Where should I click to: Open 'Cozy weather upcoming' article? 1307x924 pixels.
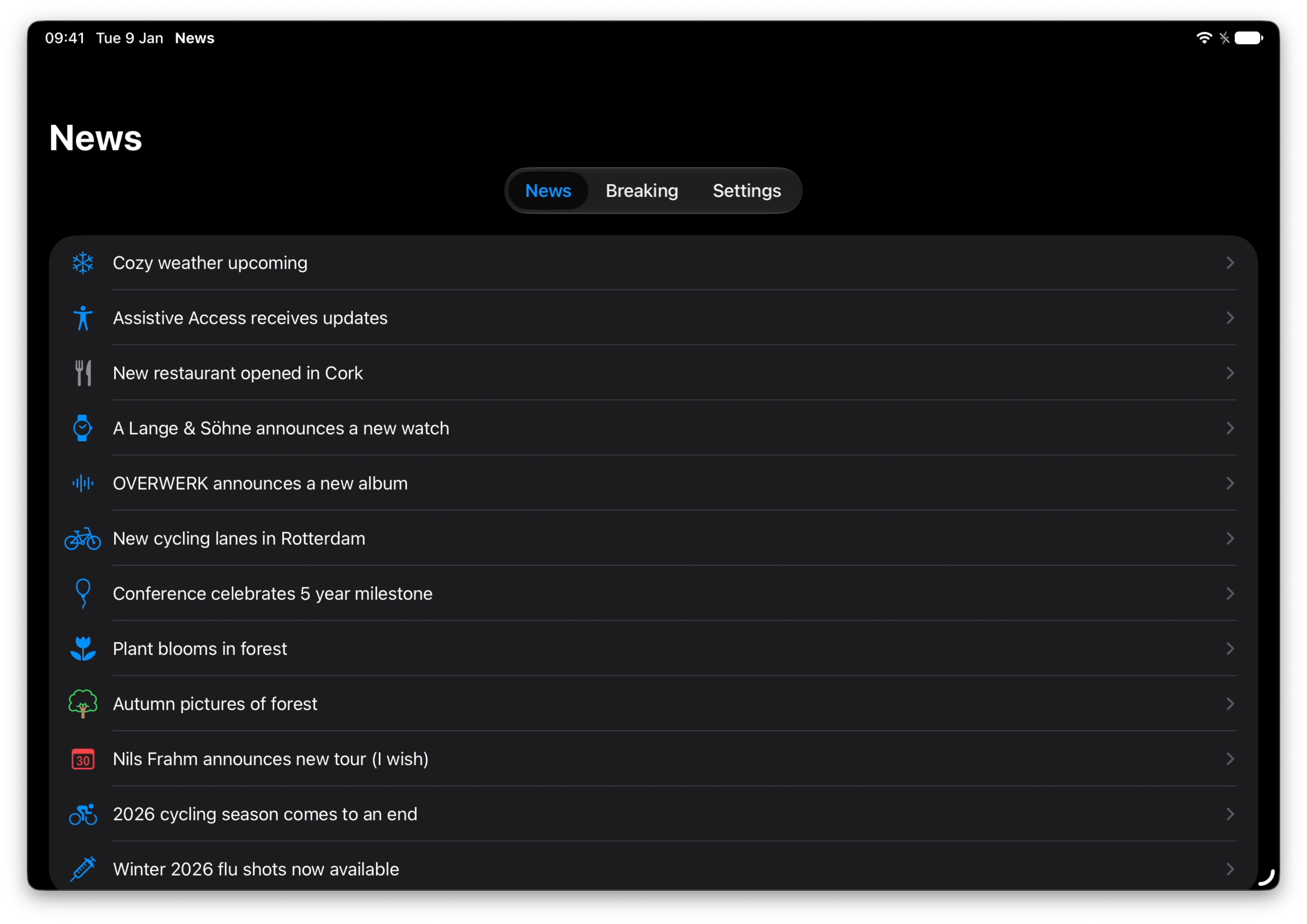click(653, 263)
